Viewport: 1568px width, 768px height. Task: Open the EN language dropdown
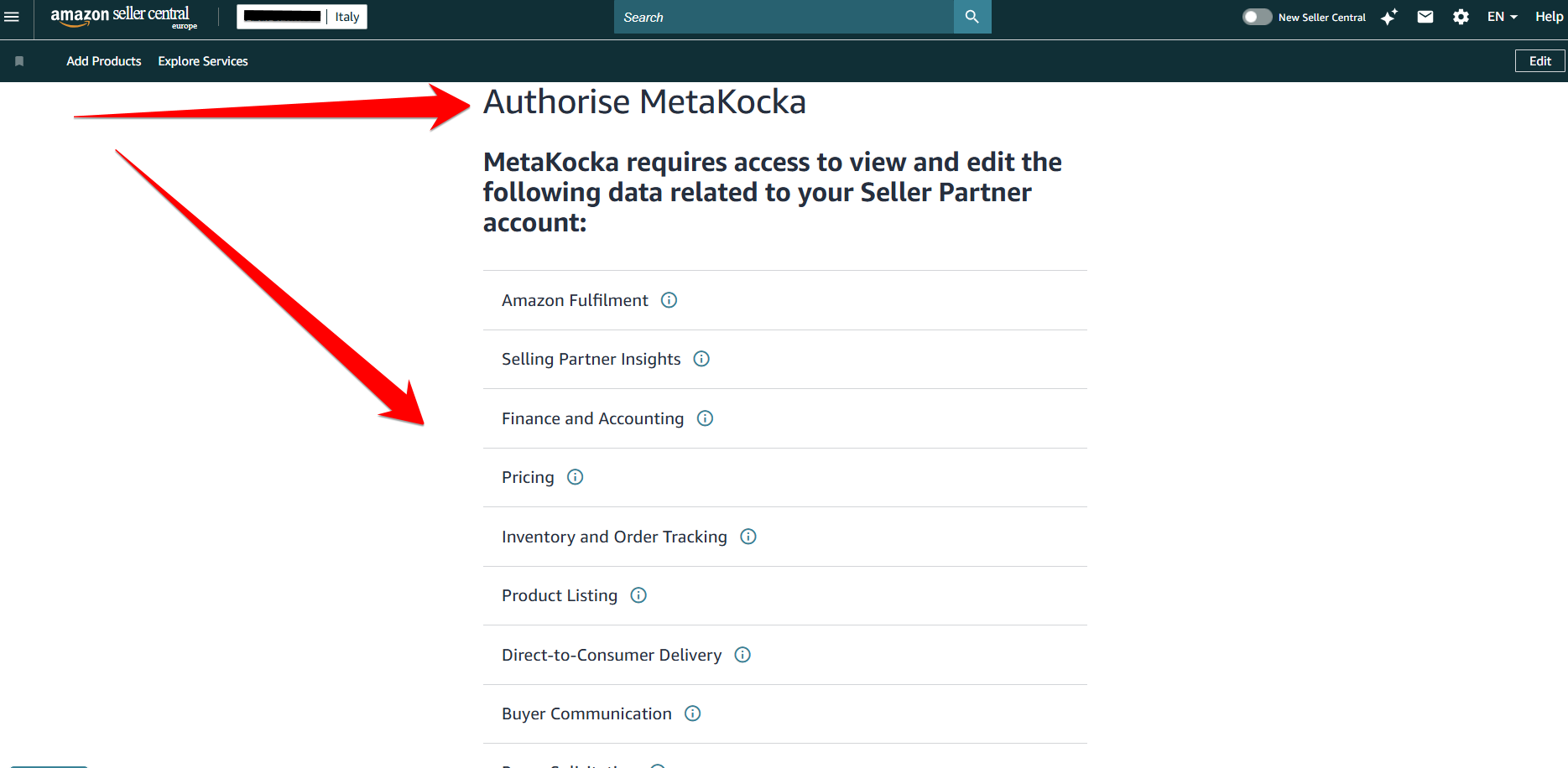coord(1502,17)
